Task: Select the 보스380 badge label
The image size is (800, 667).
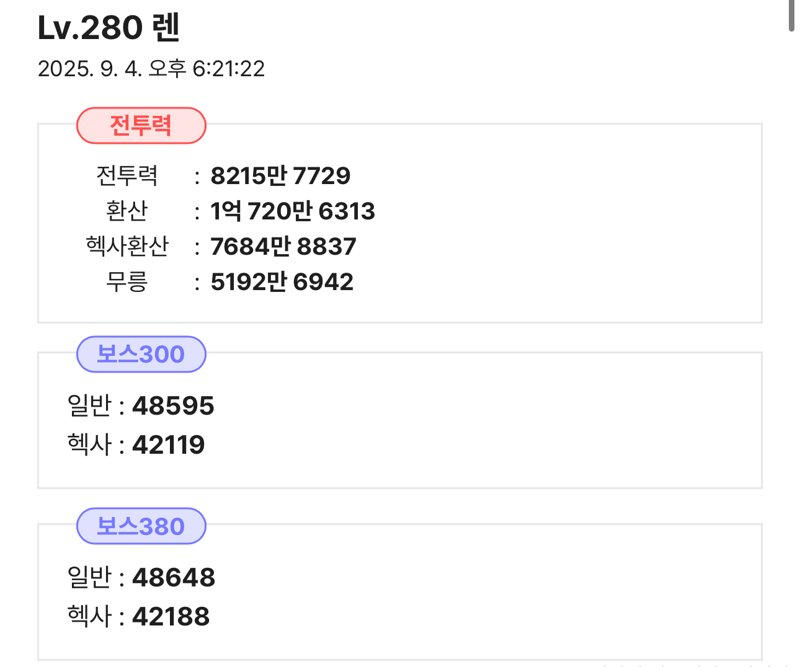Action: pos(141,526)
